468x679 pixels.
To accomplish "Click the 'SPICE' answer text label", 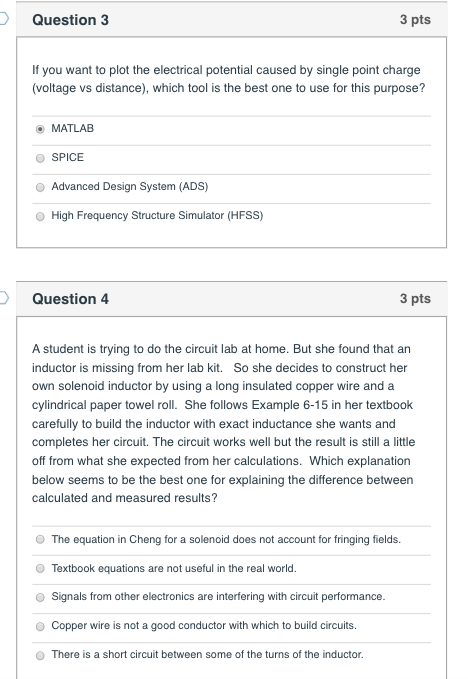I will point(68,157).
